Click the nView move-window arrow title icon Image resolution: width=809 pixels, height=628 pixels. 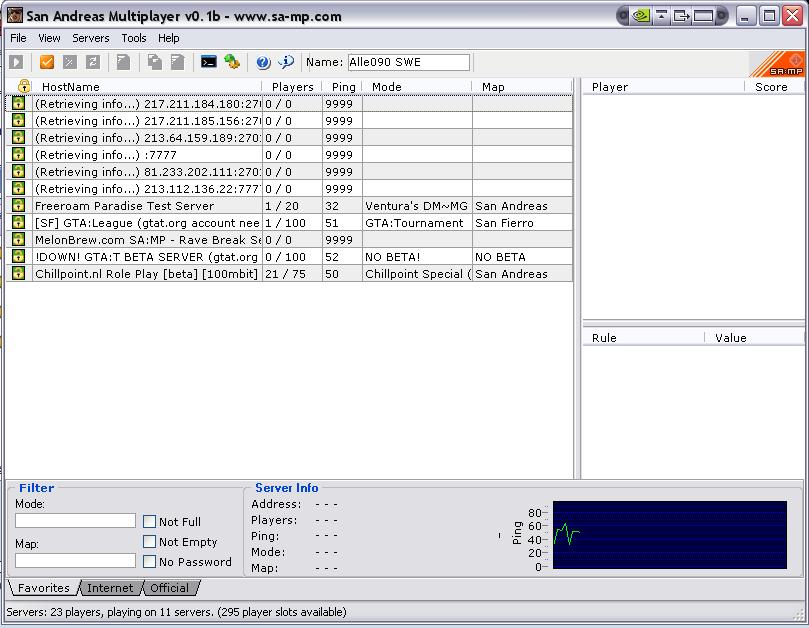(x=681, y=16)
